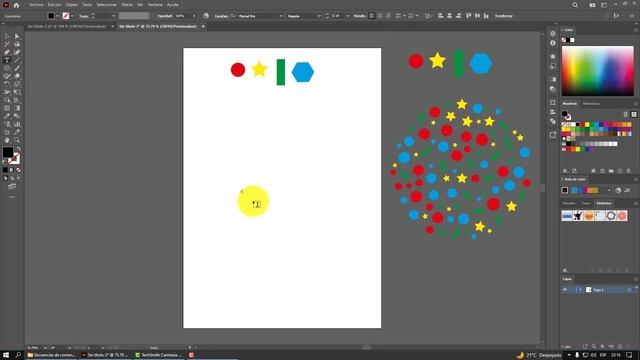Select the Lasso tool

pos(17,44)
